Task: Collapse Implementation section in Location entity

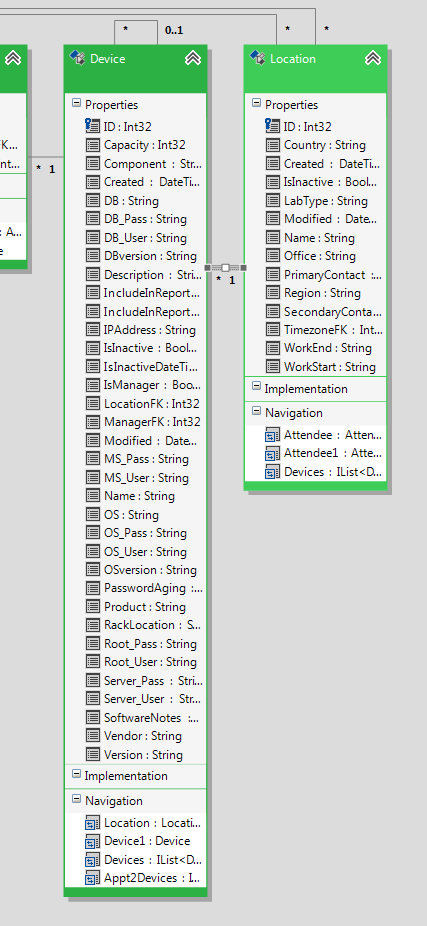Action: click(x=256, y=386)
